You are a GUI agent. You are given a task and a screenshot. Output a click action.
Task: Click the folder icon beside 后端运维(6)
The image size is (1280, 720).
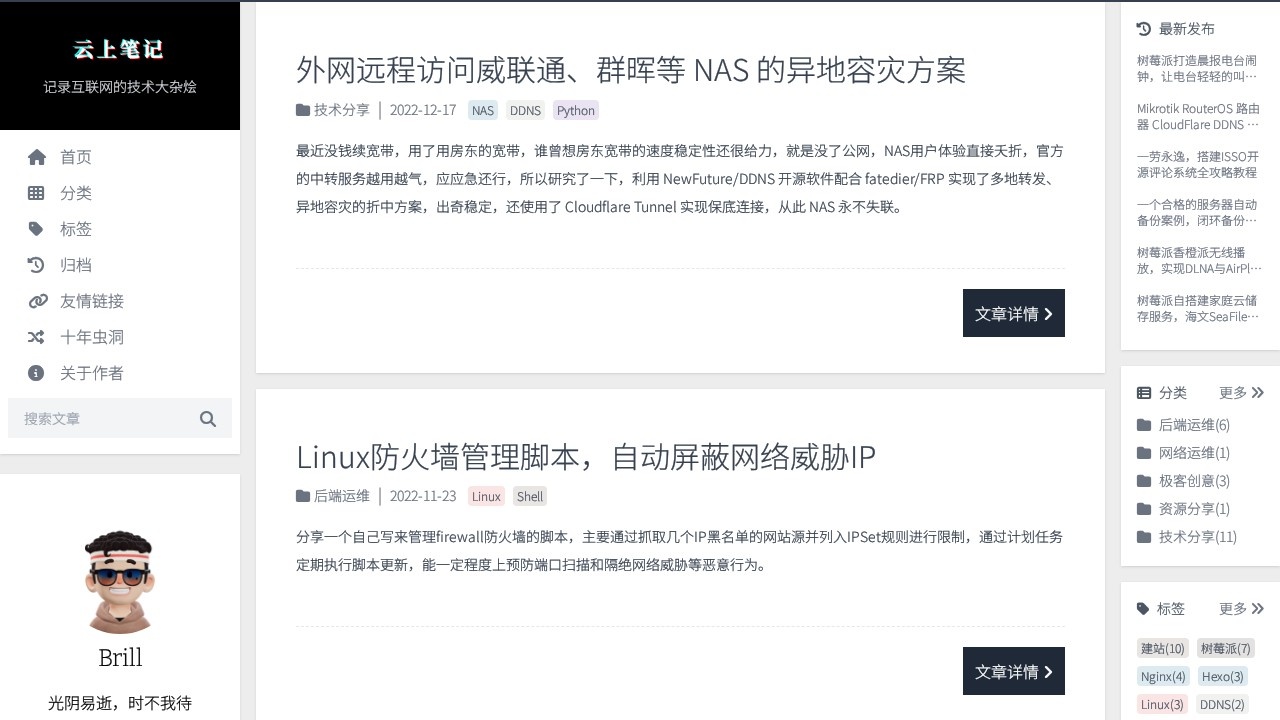point(1145,424)
